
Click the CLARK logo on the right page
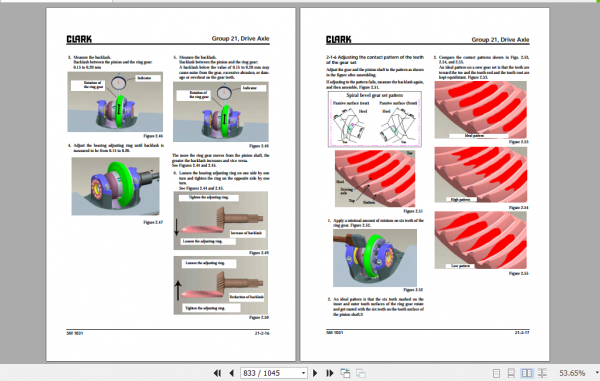[339, 39]
